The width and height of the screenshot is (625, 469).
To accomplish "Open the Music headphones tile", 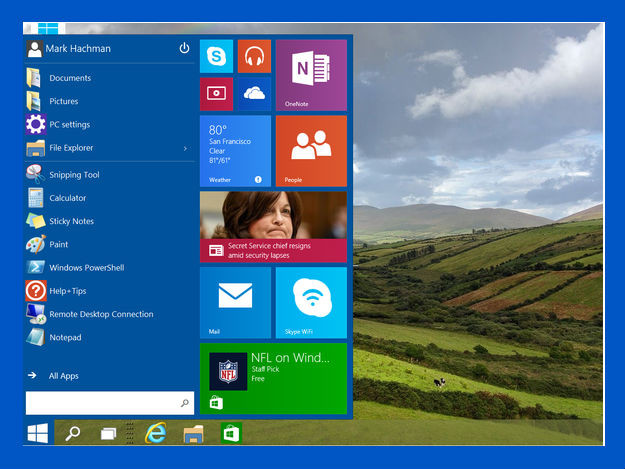I will pyautogui.click(x=254, y=56).
